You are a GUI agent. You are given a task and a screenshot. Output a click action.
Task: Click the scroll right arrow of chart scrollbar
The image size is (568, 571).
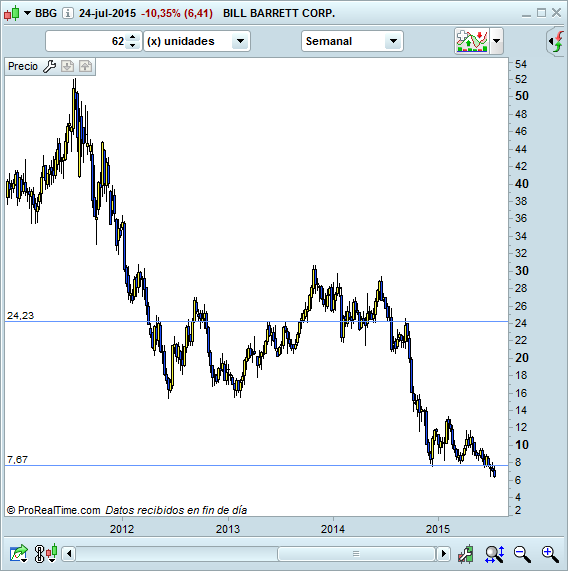tap(443, 554)
